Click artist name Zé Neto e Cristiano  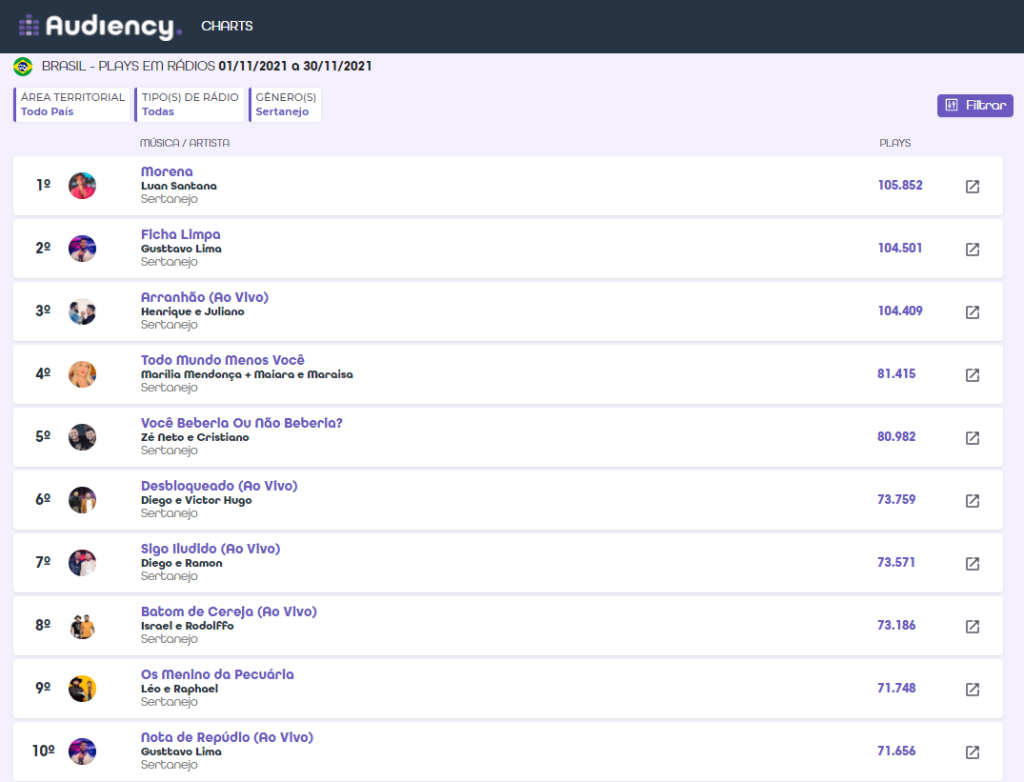click(195, 437)
